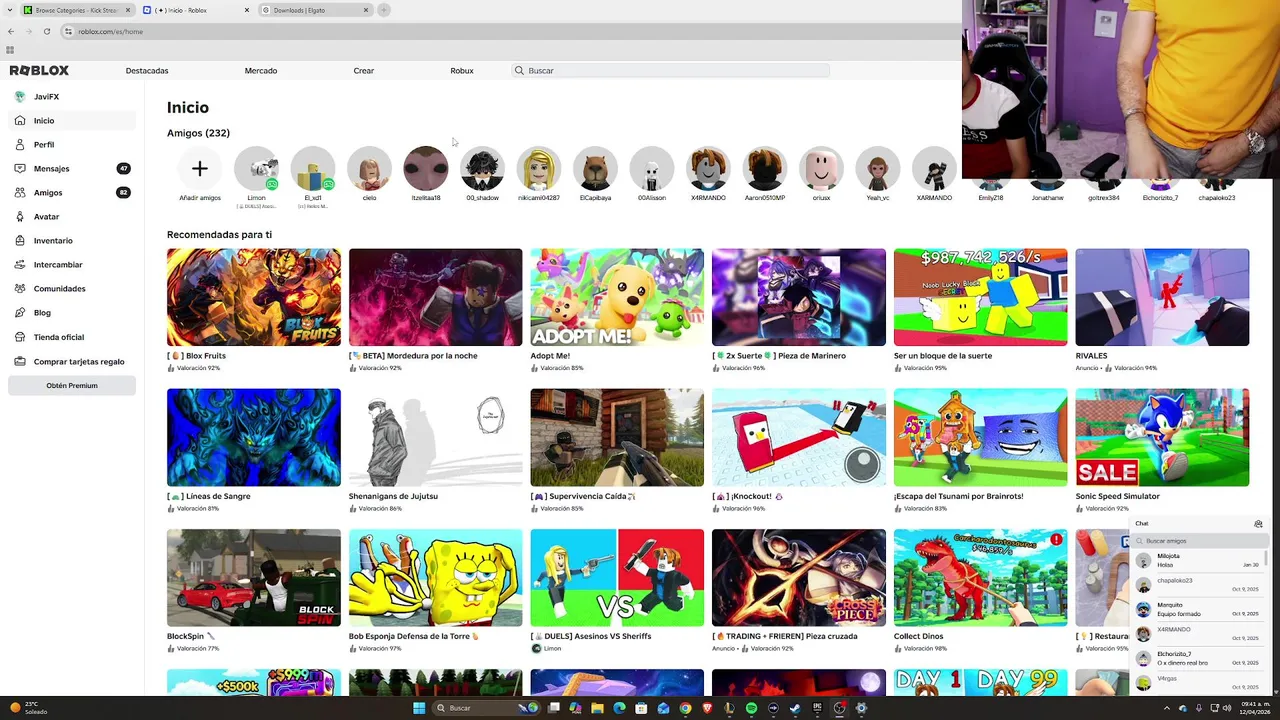This screenshot has height=720, width=1280.
Task: Open JaviFX profile avatar in sidebar
Action: (20, 97)
